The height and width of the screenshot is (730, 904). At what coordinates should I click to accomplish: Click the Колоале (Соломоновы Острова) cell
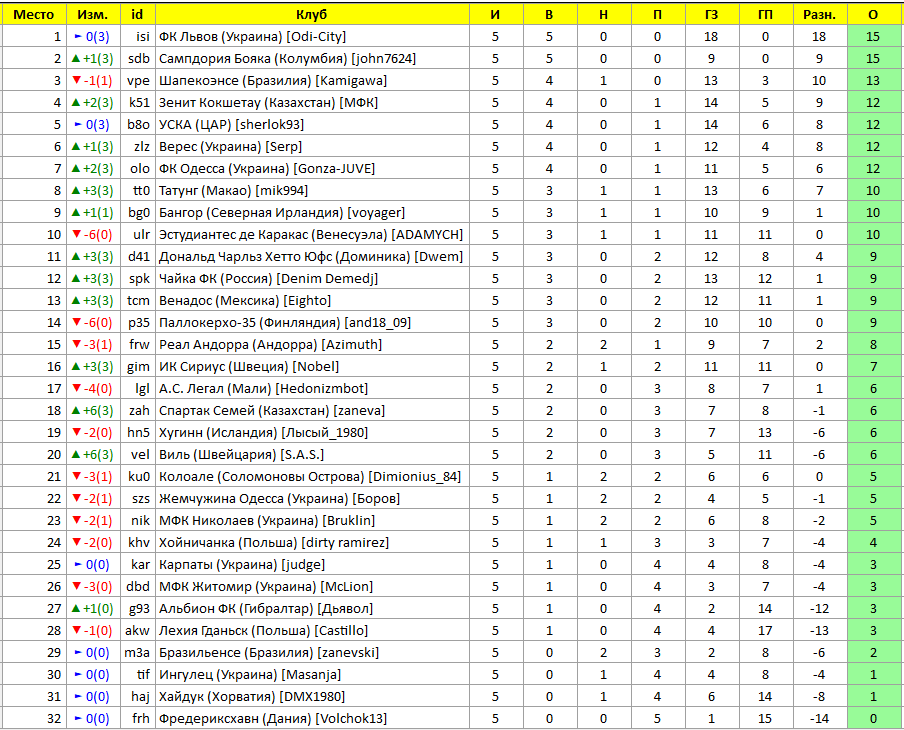pos(312,477)
